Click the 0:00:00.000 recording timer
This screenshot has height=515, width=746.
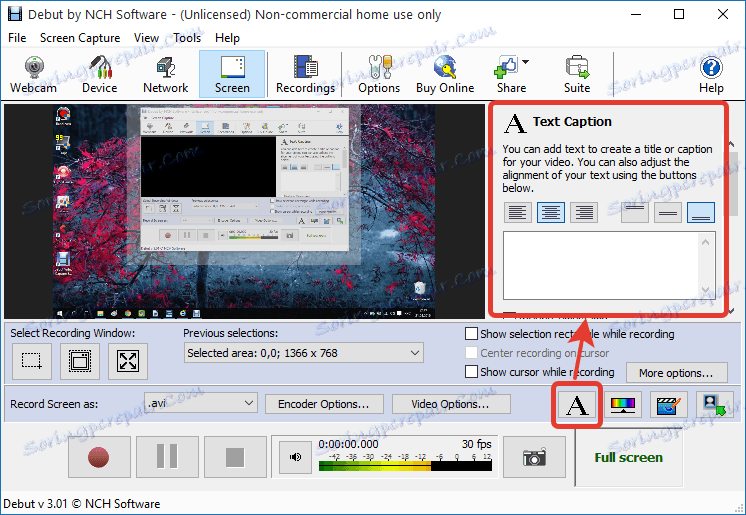click(x=348, y=444)
